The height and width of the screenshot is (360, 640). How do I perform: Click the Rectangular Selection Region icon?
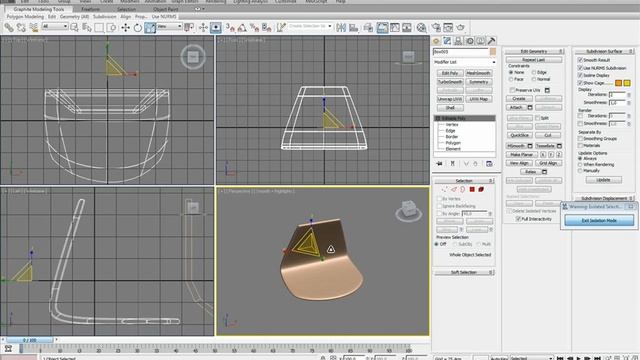[99, 28]
